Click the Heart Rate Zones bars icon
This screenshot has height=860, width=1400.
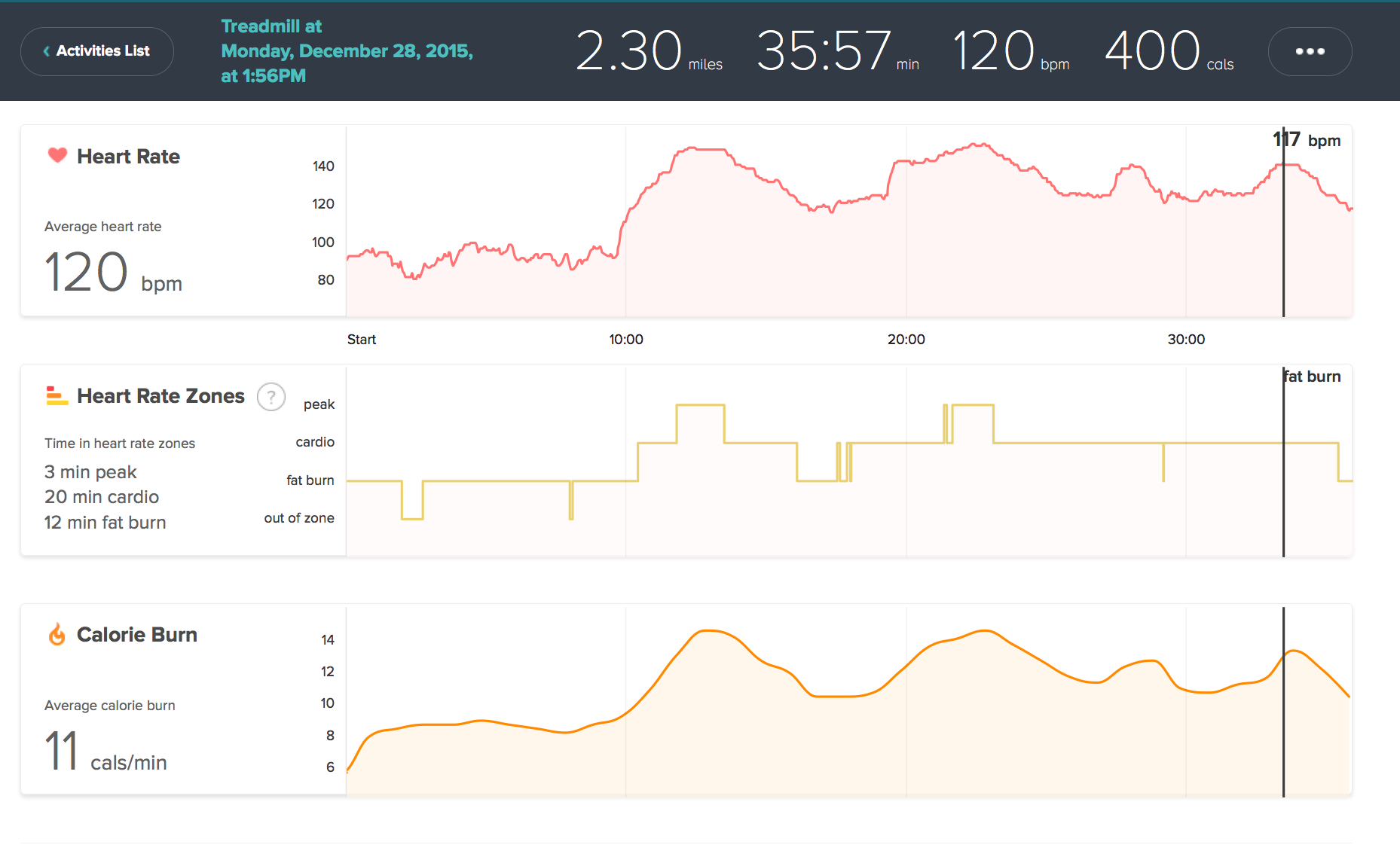tap(57, 395)
